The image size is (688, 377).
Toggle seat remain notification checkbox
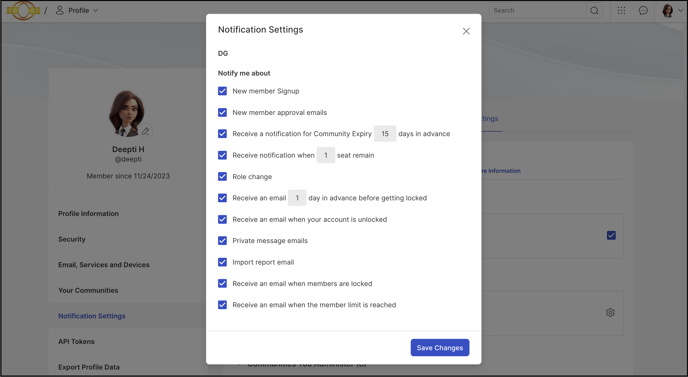click(222, 155)
